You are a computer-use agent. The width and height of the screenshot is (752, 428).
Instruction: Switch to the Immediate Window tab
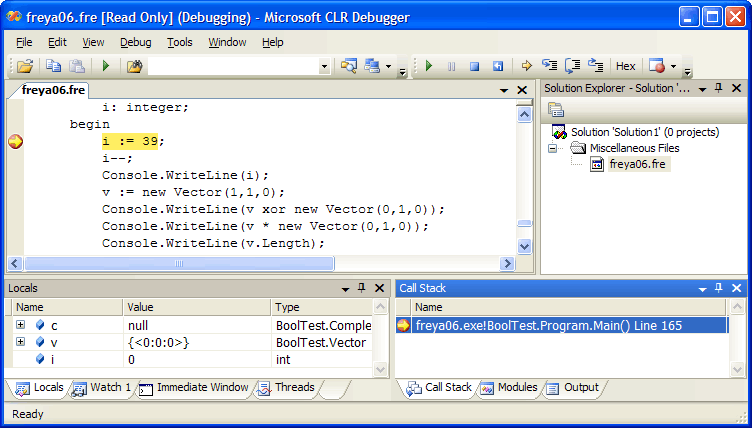[x=194, y=388]
